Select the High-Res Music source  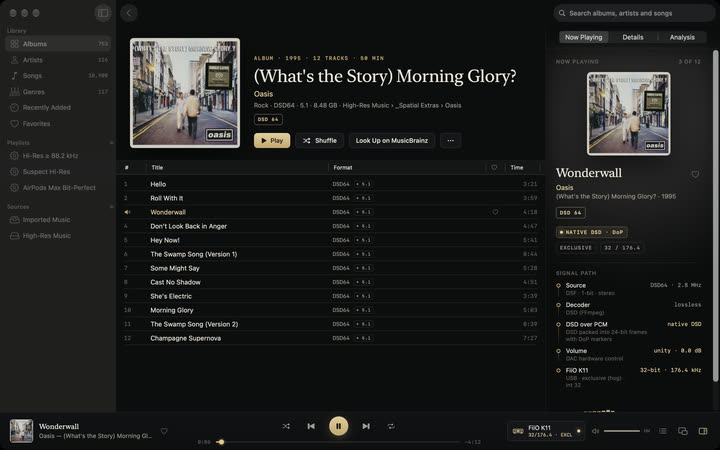point(58,236)
